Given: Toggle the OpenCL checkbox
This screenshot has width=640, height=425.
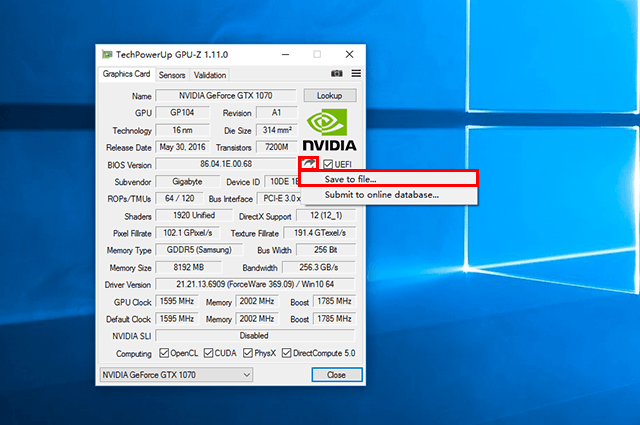Looking at the screenshot, I should [164, 353].
